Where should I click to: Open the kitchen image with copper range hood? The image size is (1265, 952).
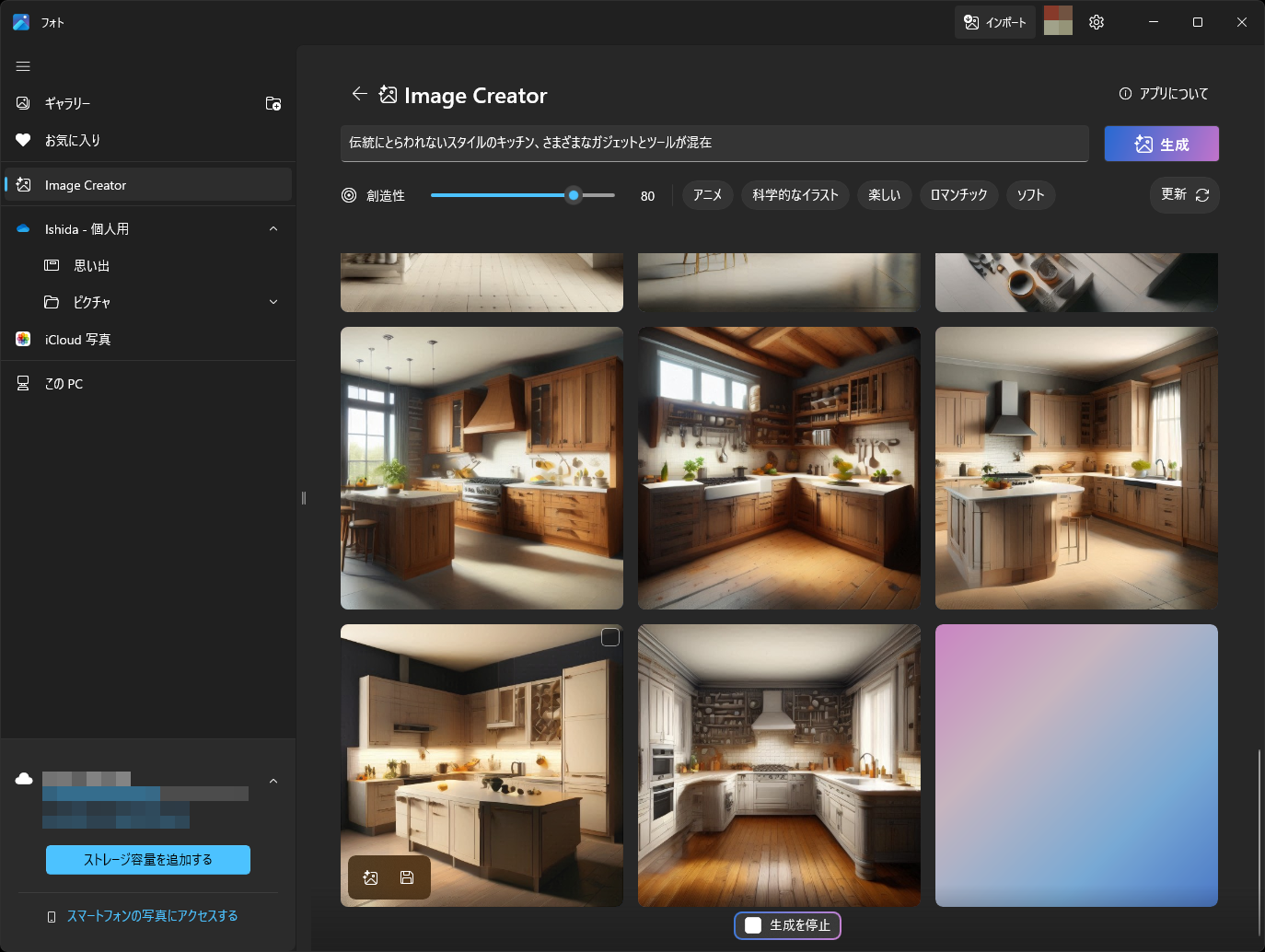pyautogui.click(x=482, y=468)
